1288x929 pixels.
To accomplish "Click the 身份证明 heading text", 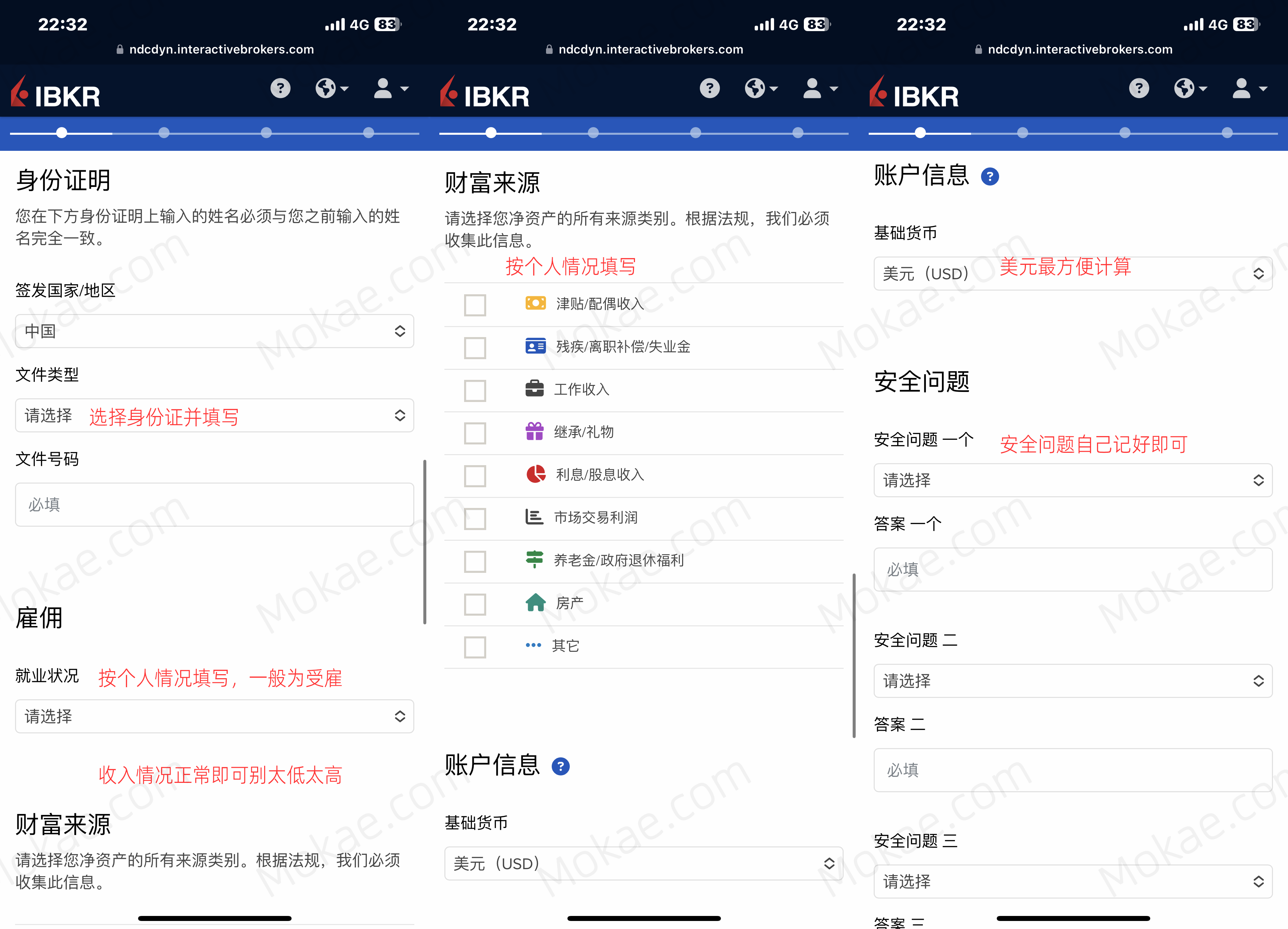I will [63, 180].
